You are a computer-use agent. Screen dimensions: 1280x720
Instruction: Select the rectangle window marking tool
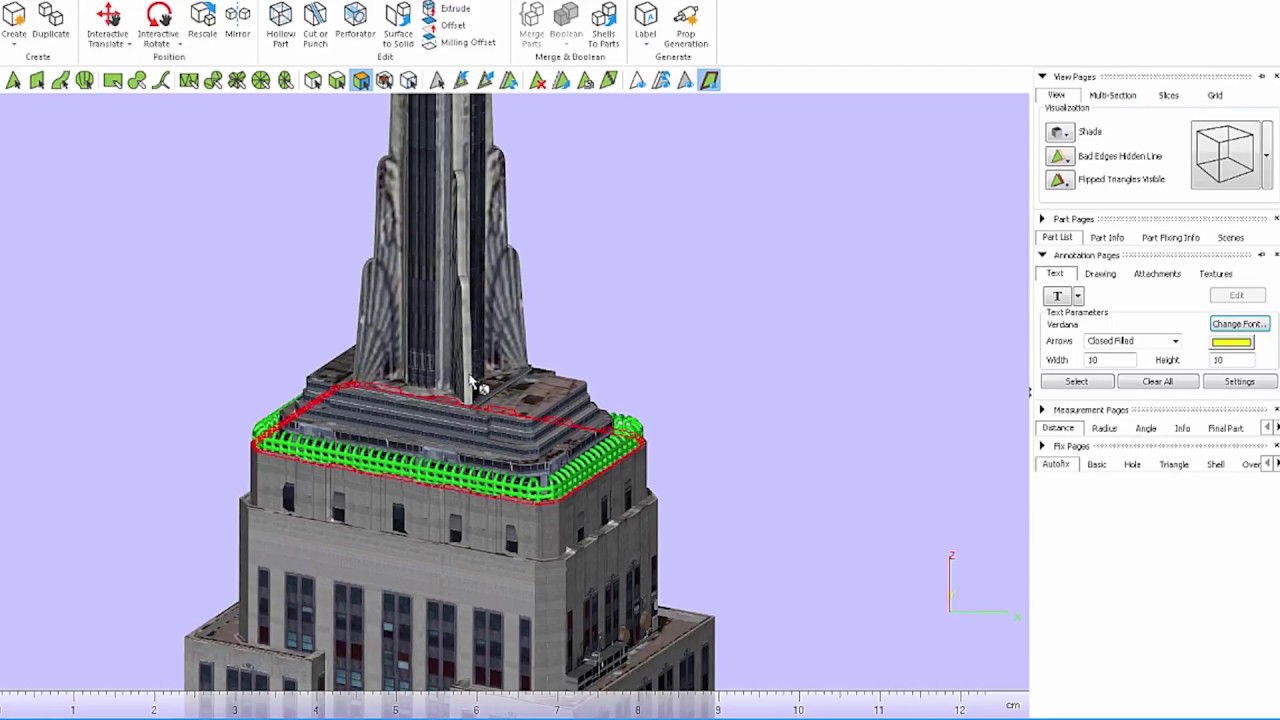(x=112, y=81)
